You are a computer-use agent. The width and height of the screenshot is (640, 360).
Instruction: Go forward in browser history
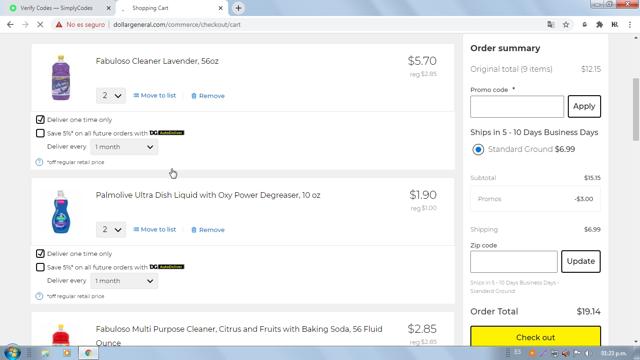(25, 24)
